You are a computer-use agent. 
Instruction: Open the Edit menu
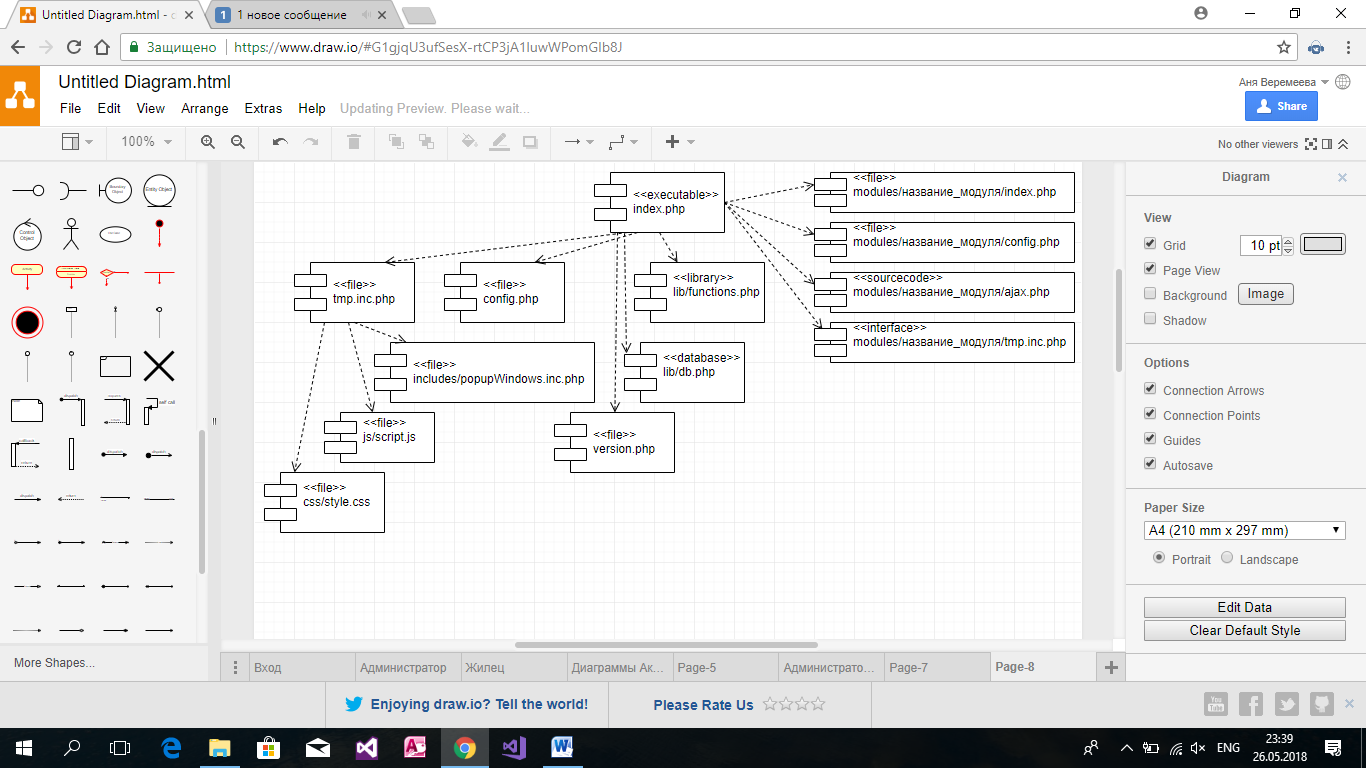(109, 108)
